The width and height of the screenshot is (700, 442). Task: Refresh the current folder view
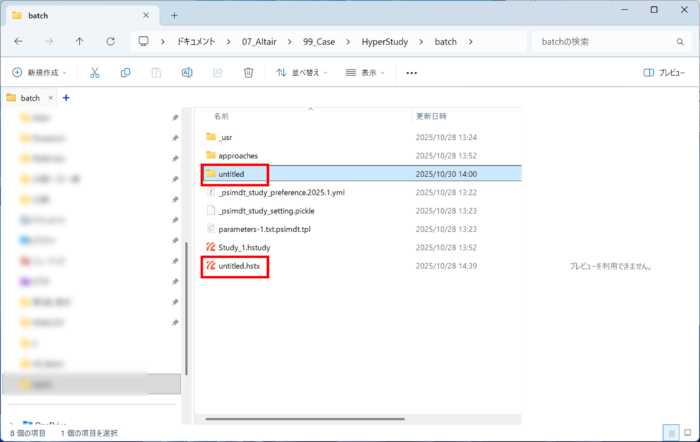coord(109,41)
